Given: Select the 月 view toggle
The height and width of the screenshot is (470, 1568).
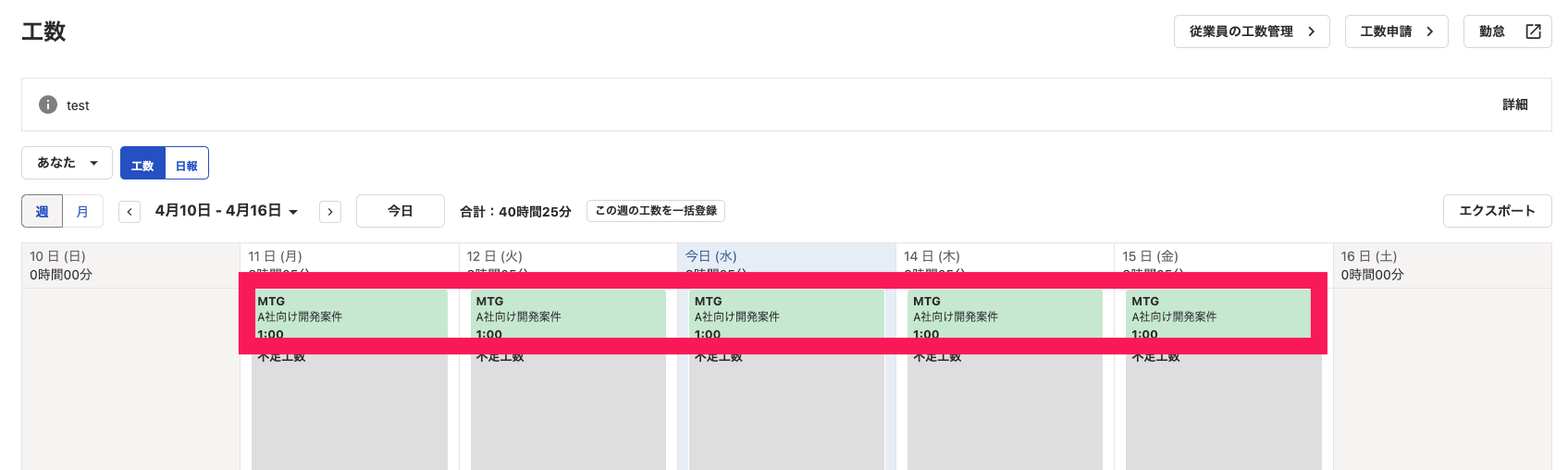Looking at the screenshot, I should click(x=82, y=211).
